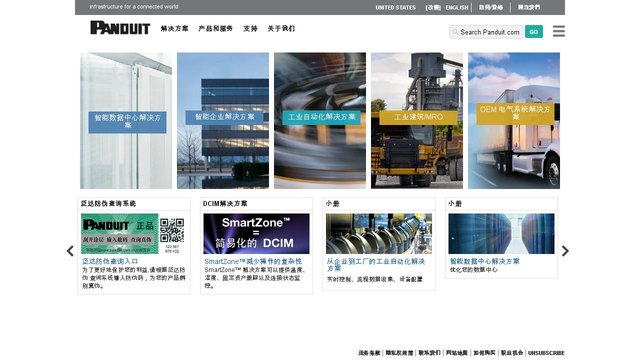Viewport: 640px width, 360px height.
Task: Open the 智能数据中心解决方案 tile
Action: click(126, 120)
